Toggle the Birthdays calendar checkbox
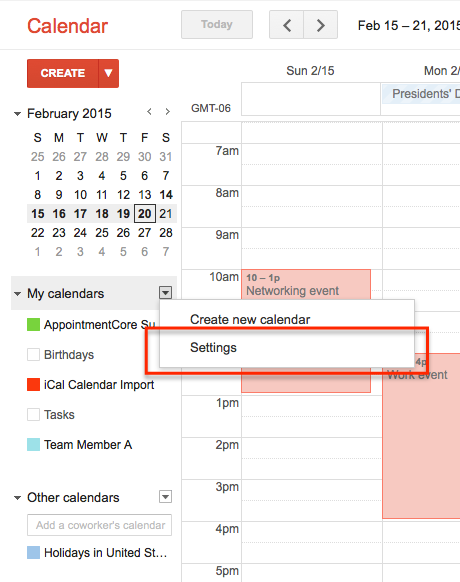This screenshot has height=582, width=460. (33, 354)
